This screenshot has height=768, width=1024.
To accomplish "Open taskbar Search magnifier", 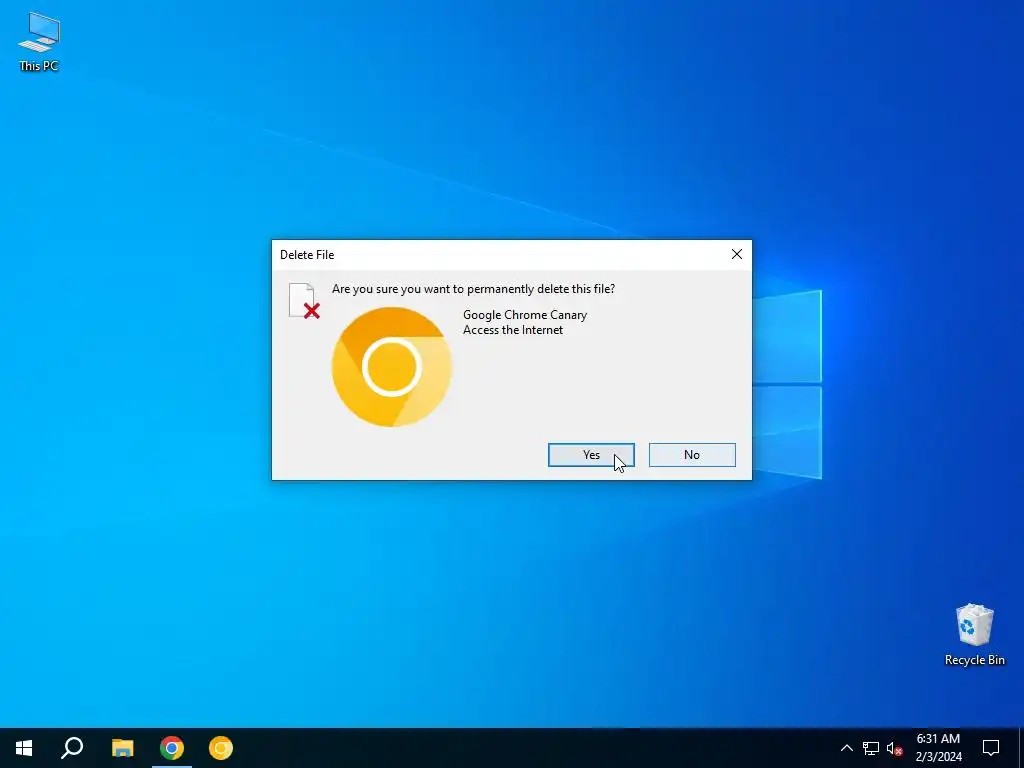I will point(72,748).
